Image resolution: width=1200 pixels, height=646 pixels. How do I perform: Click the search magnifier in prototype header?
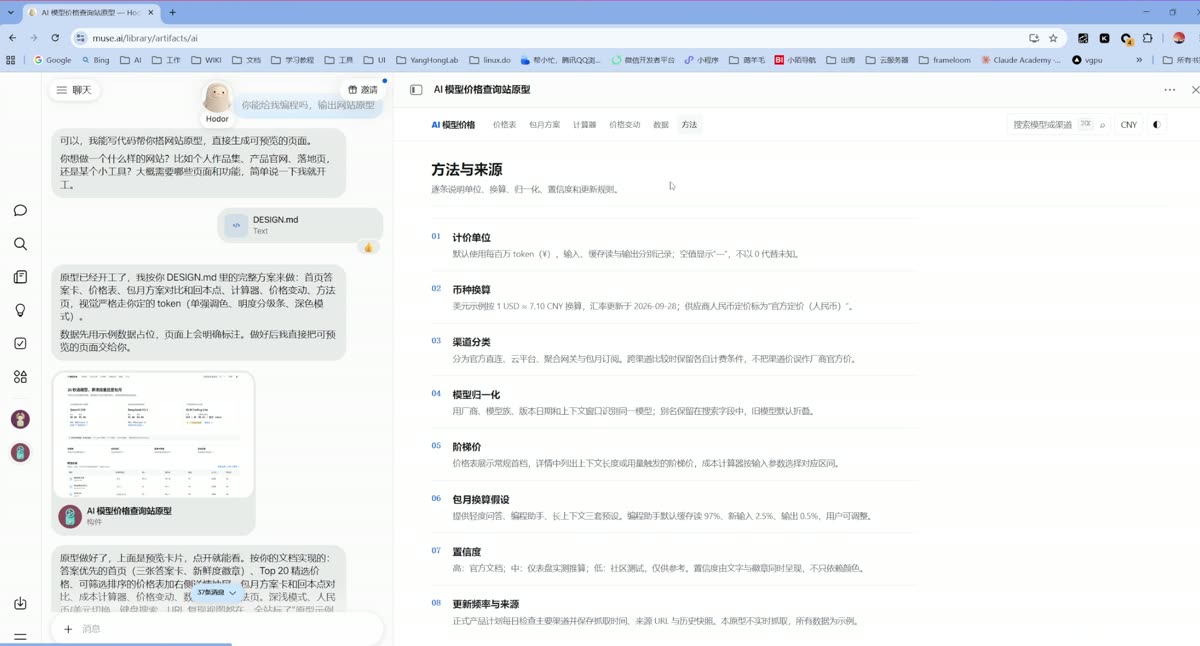pyautogui.click(x=1103, y=125)
